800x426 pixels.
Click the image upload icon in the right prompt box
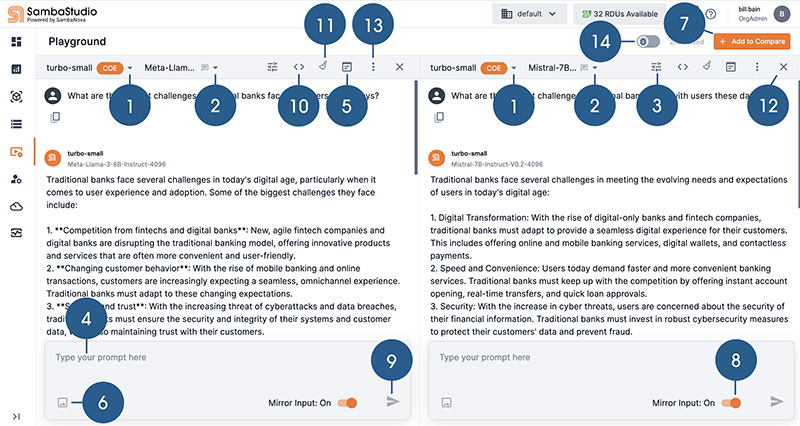(446, 402)
